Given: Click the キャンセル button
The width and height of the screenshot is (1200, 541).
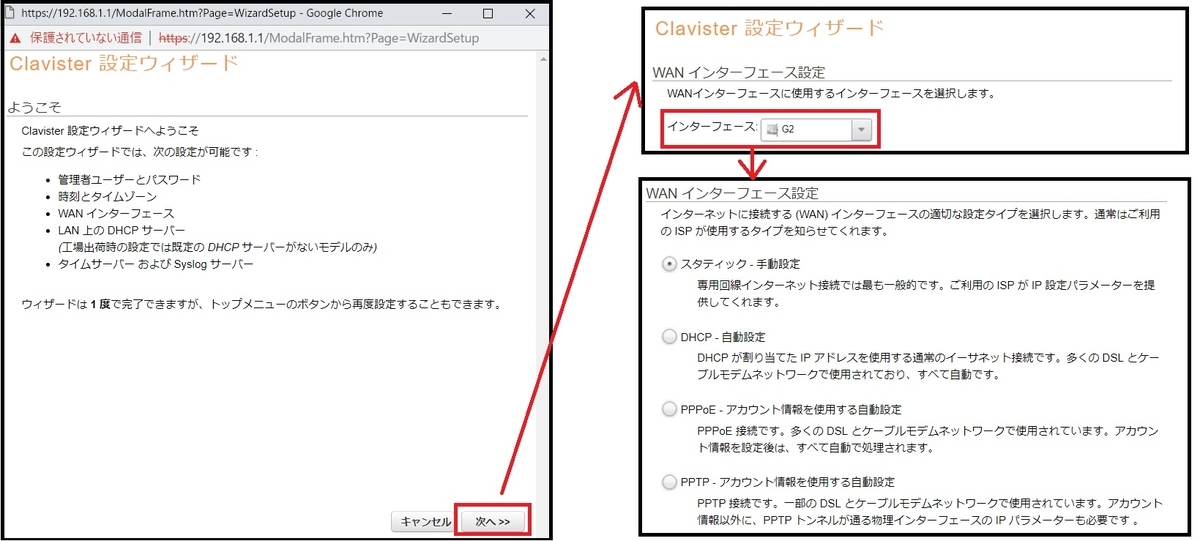Looking at the screenshot, I should (425, 522).
